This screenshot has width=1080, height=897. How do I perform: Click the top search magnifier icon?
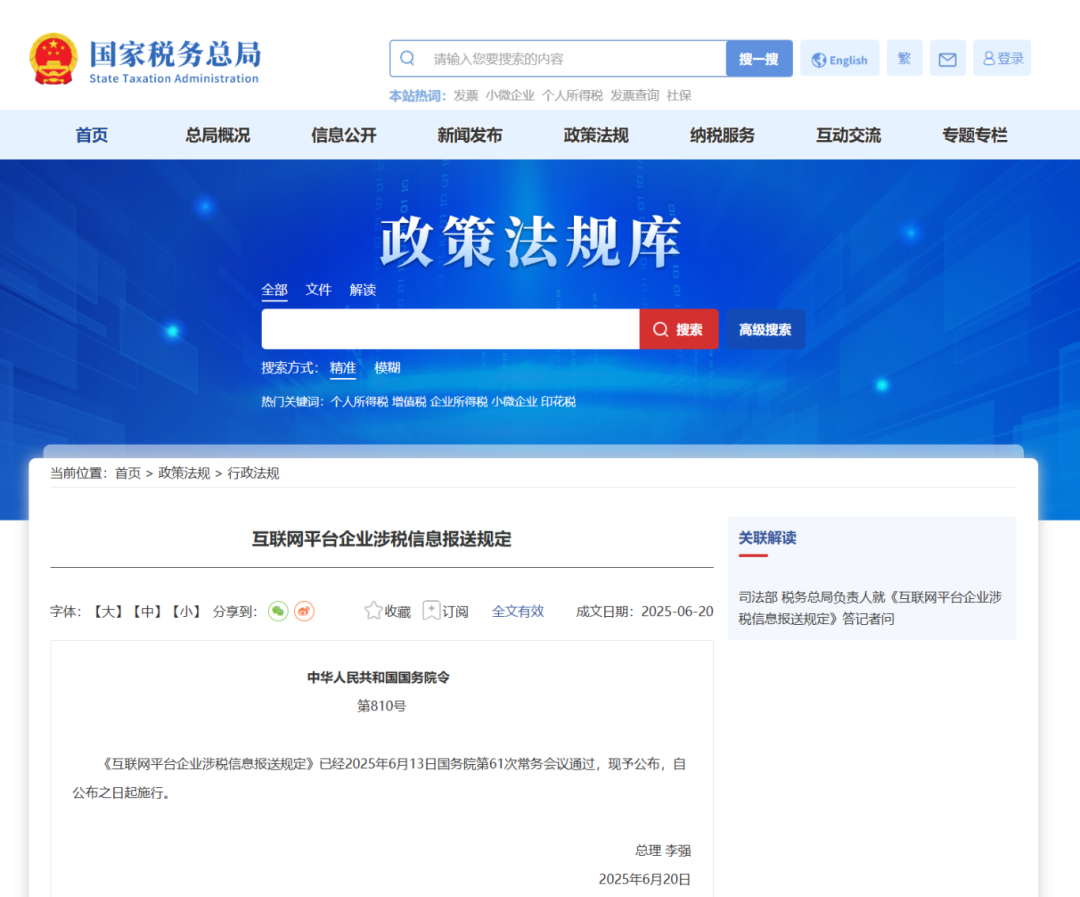pyautogui.click(x=407, y=58)
